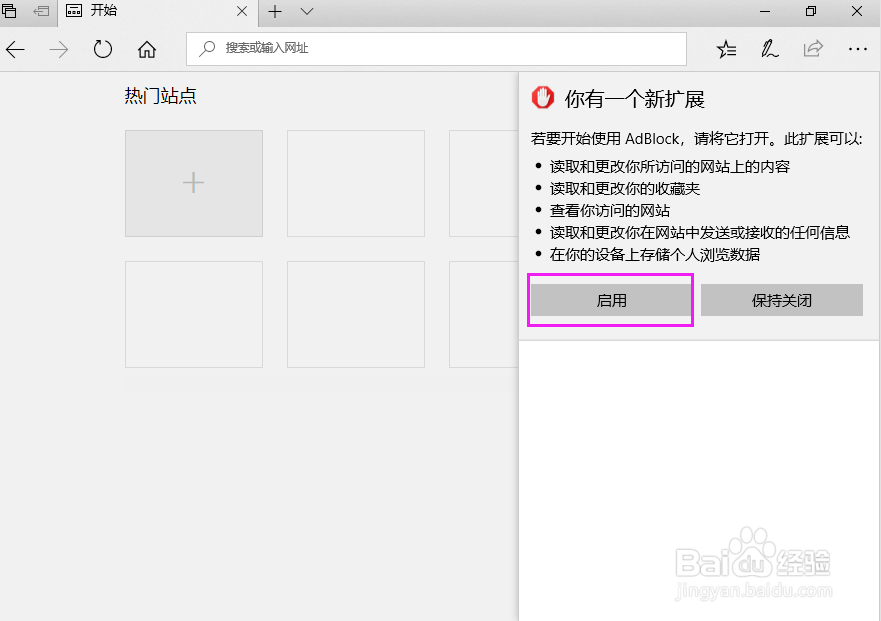881x621 pixels.
Task: Minimize the browser window
Action: [765, 11]
